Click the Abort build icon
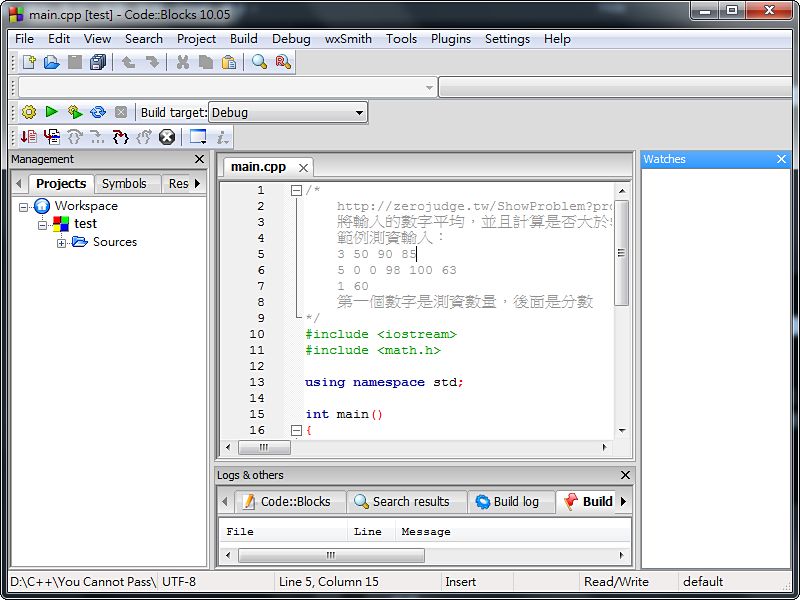This screenshot has height=600, width=800. pyautogui.click(x=121, y=112)
